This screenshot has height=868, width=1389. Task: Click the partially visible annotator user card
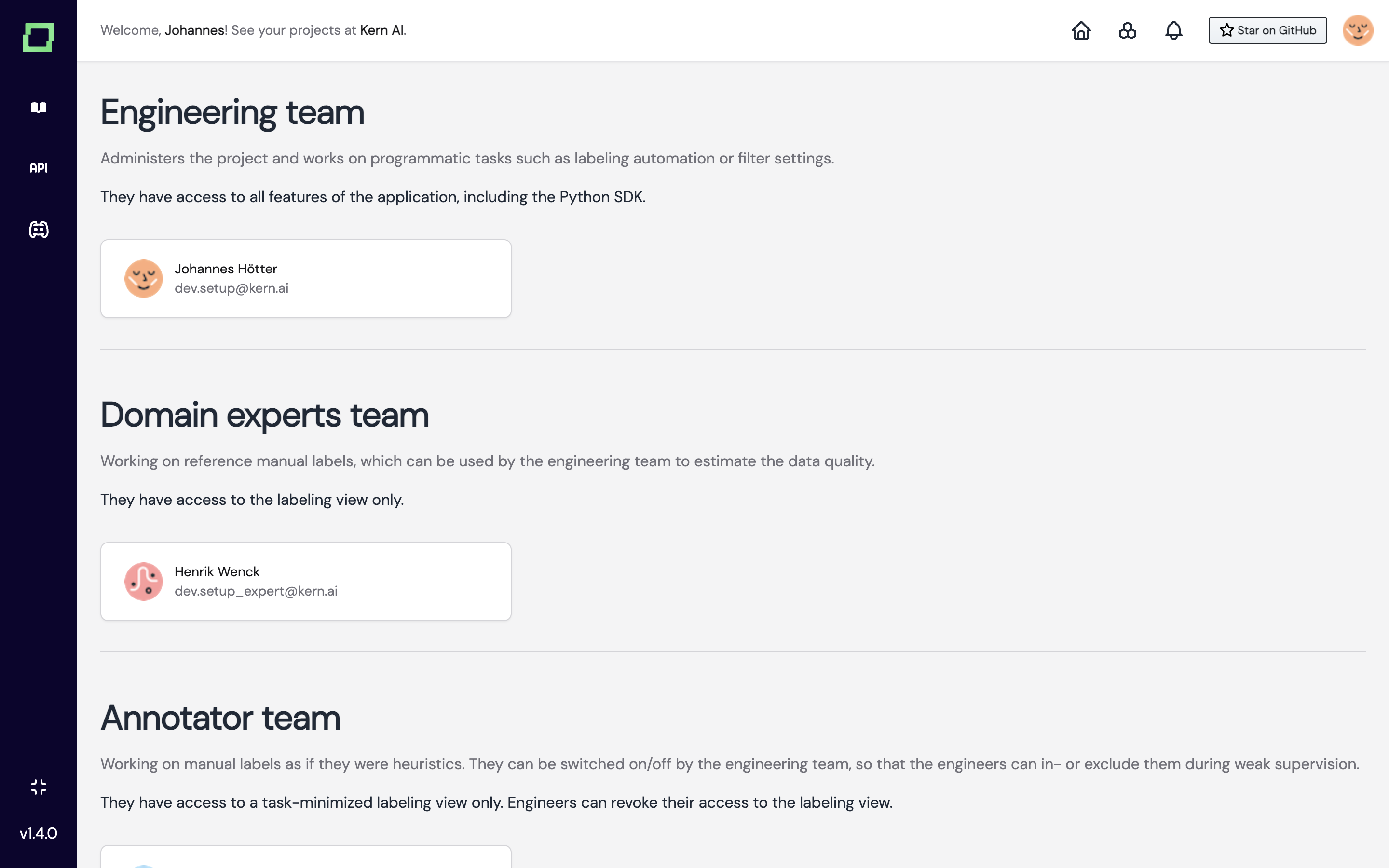pos(305,856)
